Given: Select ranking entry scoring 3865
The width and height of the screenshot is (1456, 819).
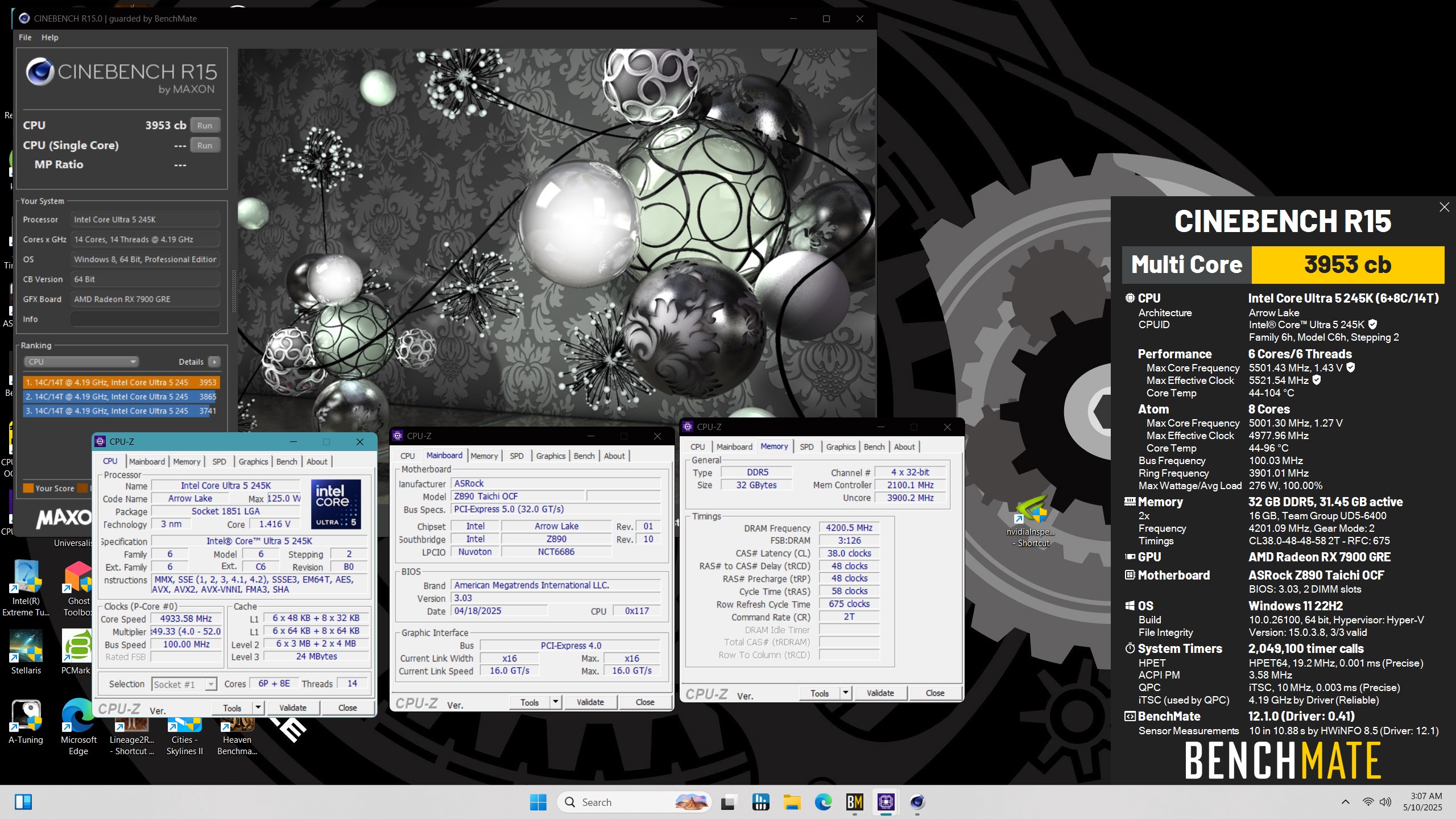Looking at the screenshot, I should [121, 396].
